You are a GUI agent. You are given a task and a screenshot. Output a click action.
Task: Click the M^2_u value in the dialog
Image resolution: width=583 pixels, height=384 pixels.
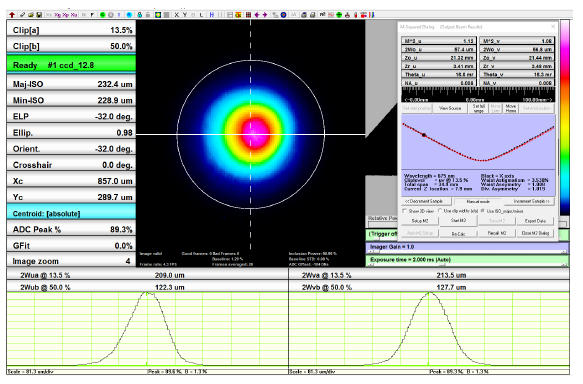click(439, 41)
